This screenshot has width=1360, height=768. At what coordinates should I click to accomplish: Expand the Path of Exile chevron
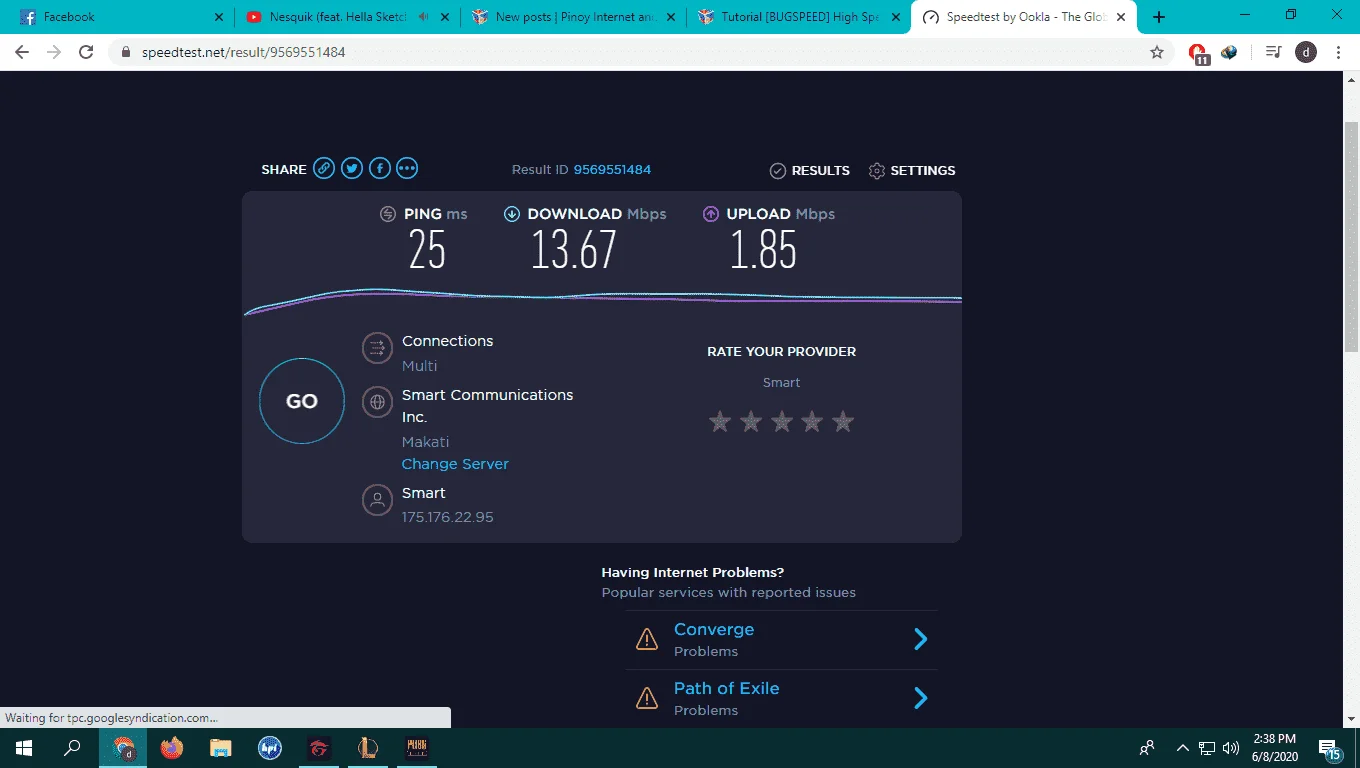click(921, 698)
